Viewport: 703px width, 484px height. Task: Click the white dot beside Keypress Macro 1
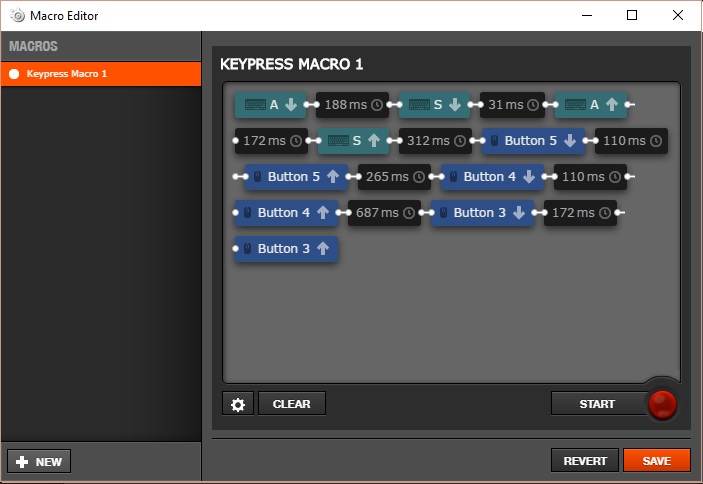14,74
